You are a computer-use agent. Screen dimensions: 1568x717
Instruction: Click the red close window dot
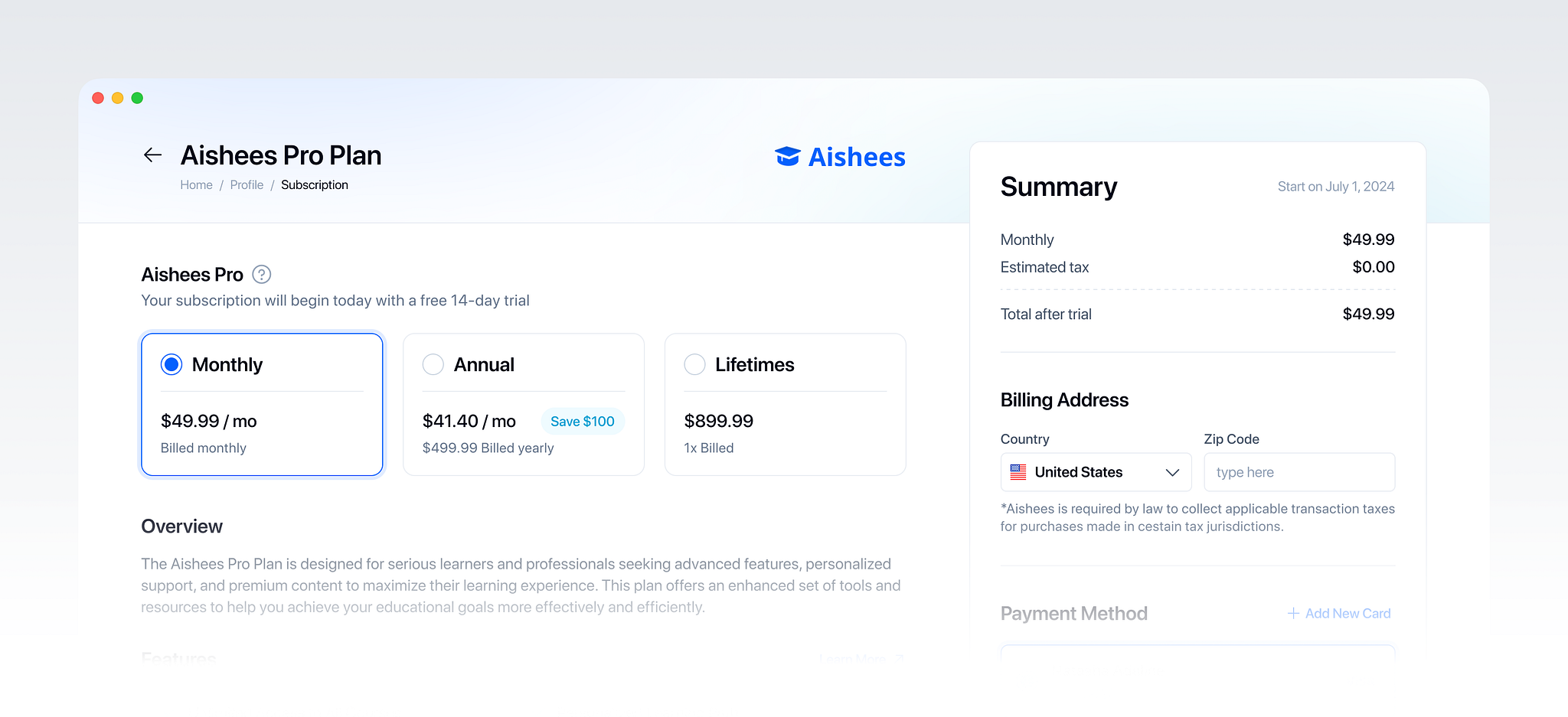click(x=98, y=98)
